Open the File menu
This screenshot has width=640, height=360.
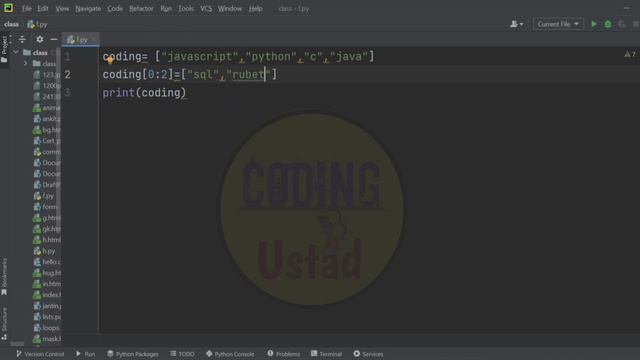[27, 8]
